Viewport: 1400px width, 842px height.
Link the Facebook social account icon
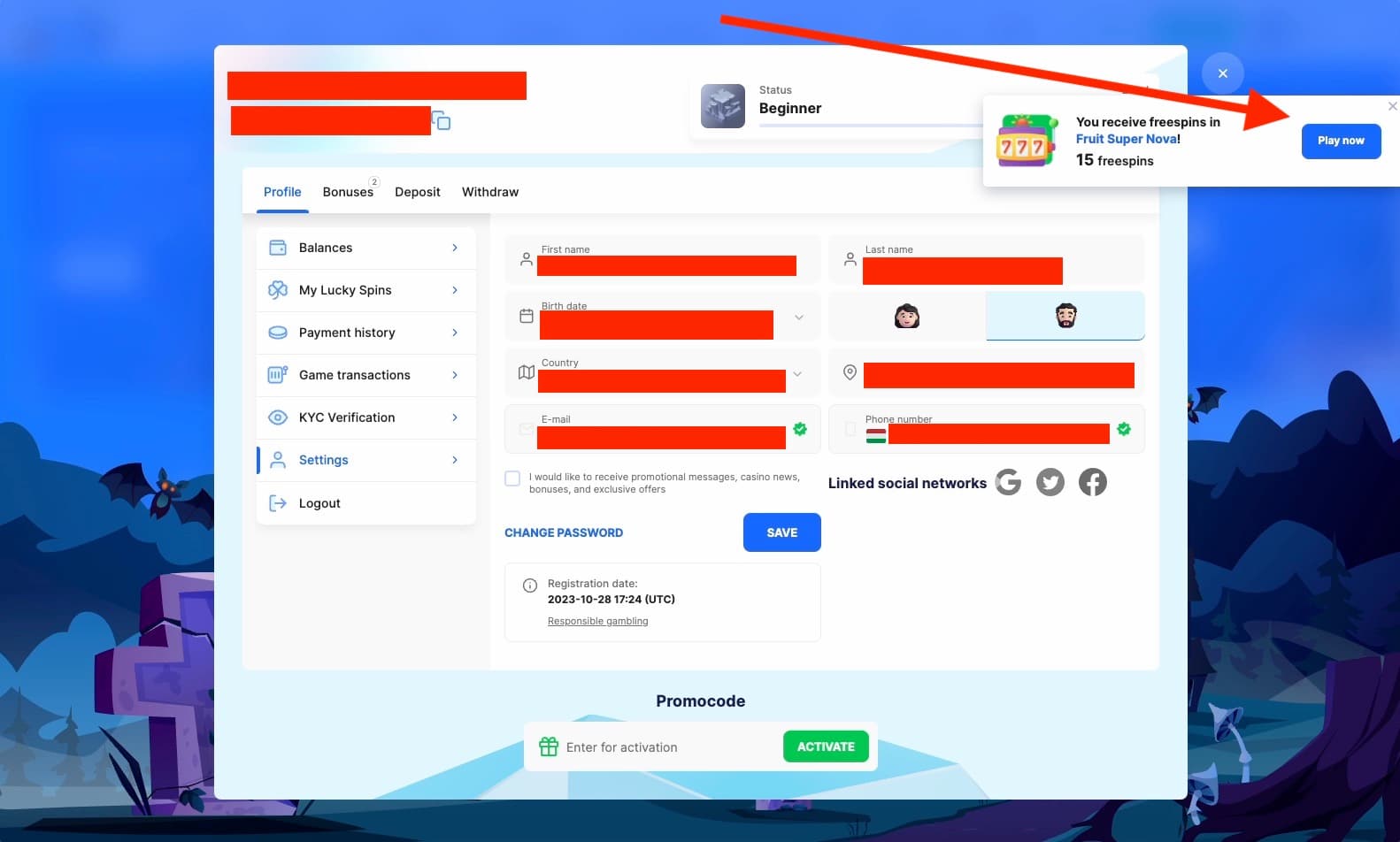click(x=1093, y=482)
